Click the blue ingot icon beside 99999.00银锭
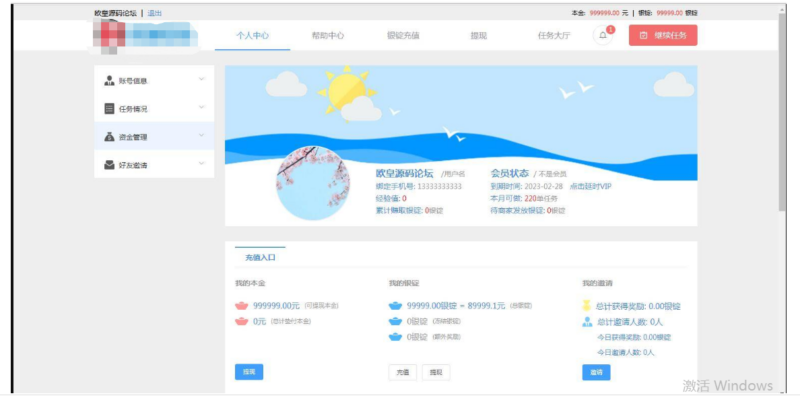800x404 pixels. (x=395, y=306)
